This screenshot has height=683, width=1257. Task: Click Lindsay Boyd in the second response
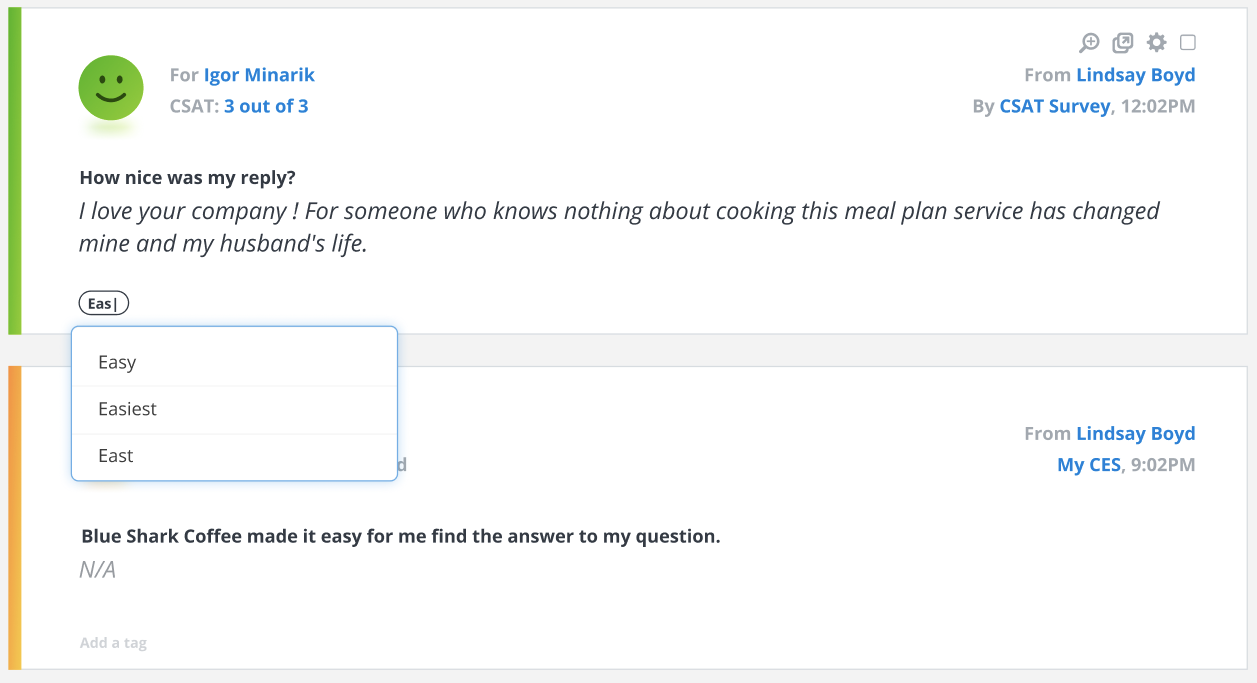(x=1135, y=434)
